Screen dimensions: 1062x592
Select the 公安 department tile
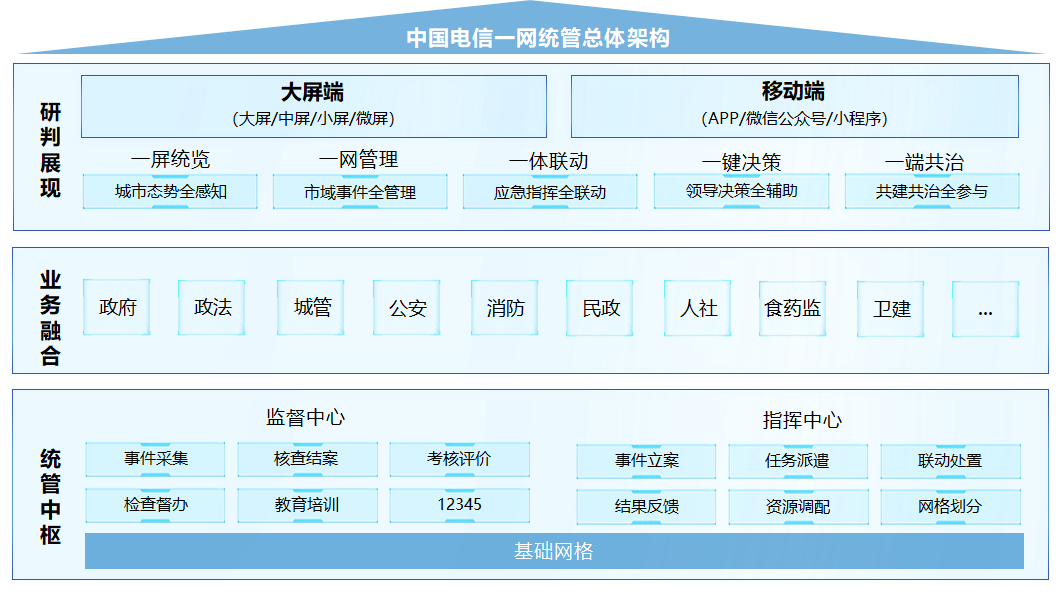point(407,308)
